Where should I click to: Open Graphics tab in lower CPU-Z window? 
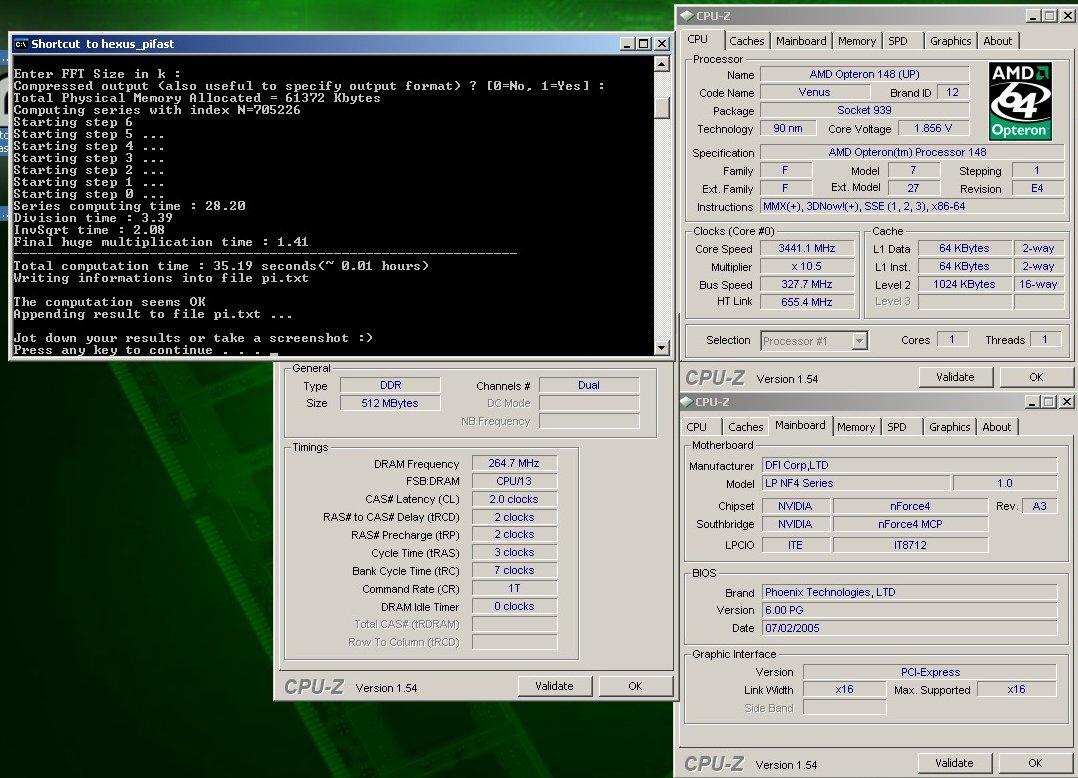[949, 427]
